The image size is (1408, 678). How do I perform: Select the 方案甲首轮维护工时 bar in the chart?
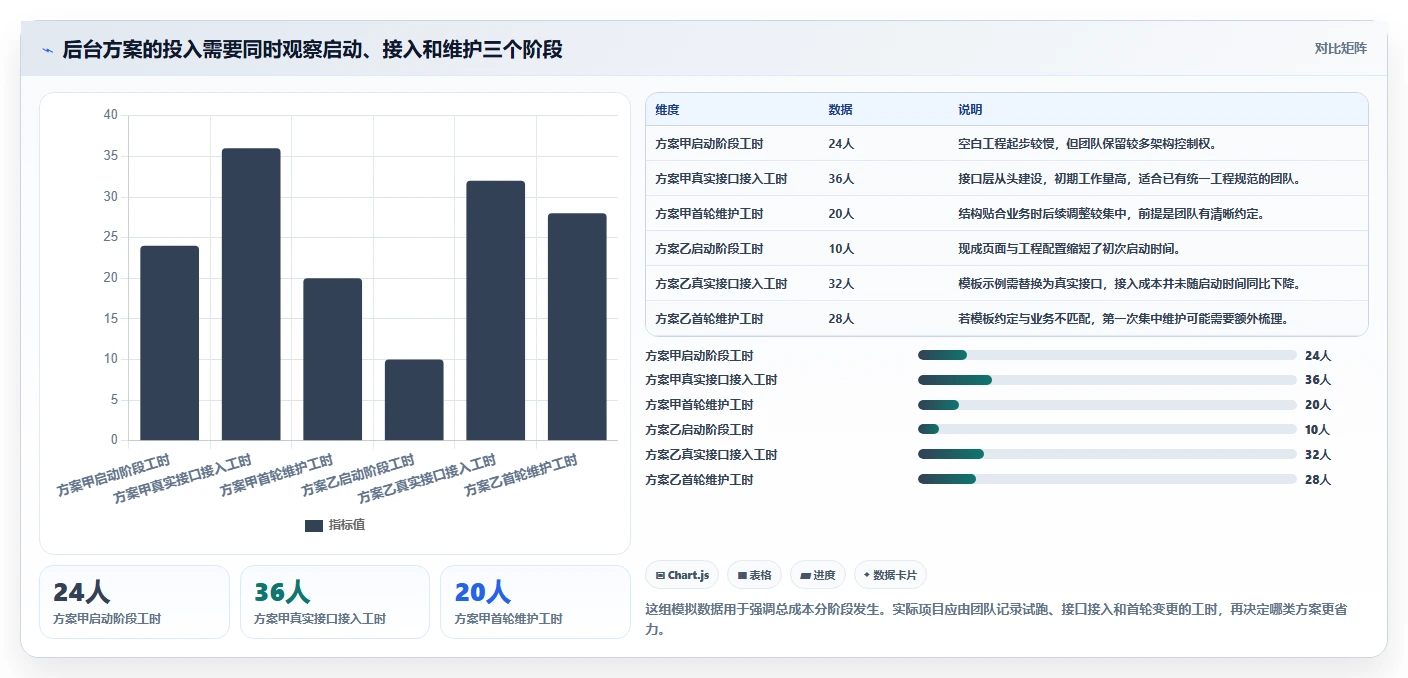[x=333, y=359]
